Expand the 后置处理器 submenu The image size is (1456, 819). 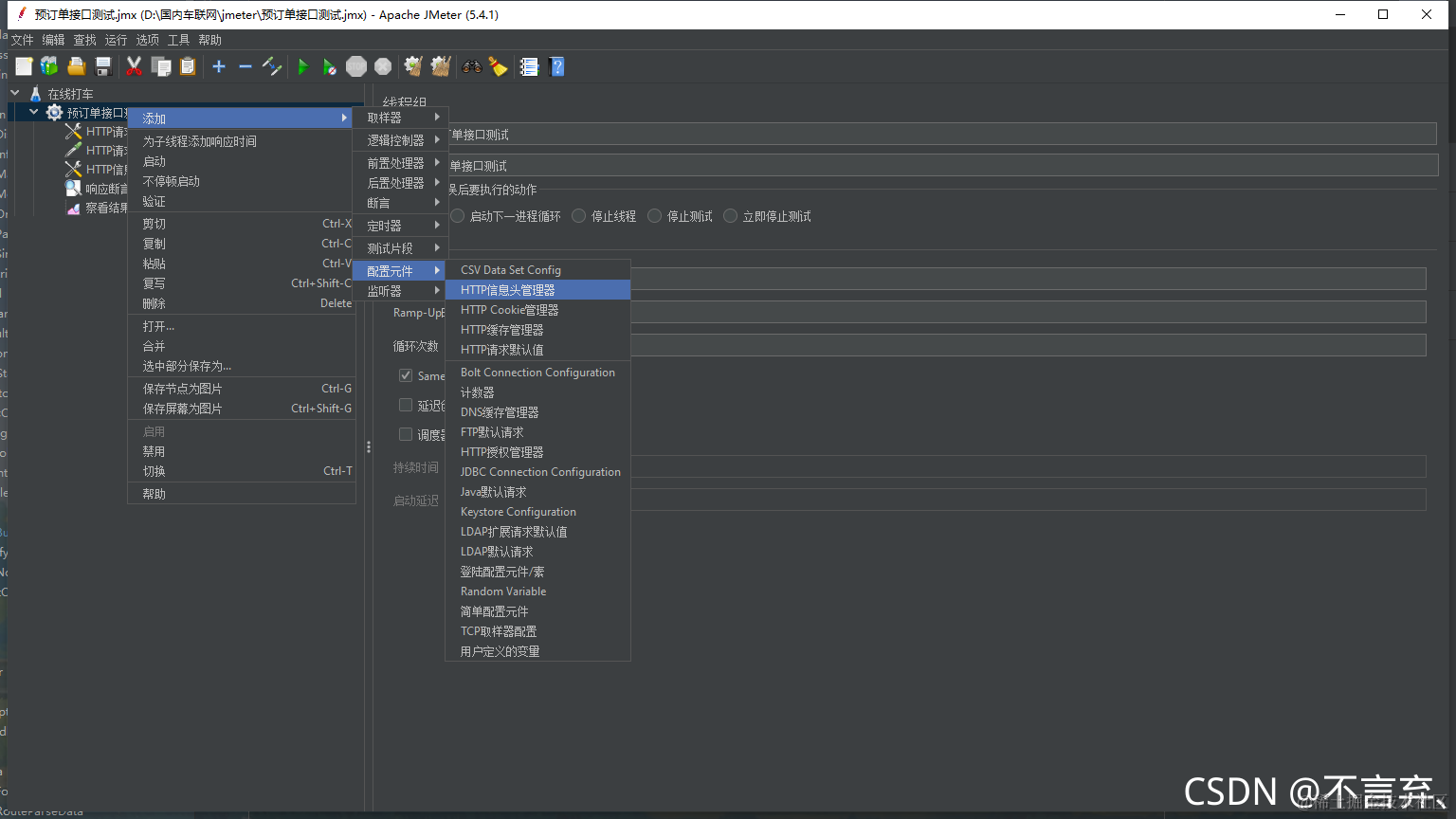399,183
